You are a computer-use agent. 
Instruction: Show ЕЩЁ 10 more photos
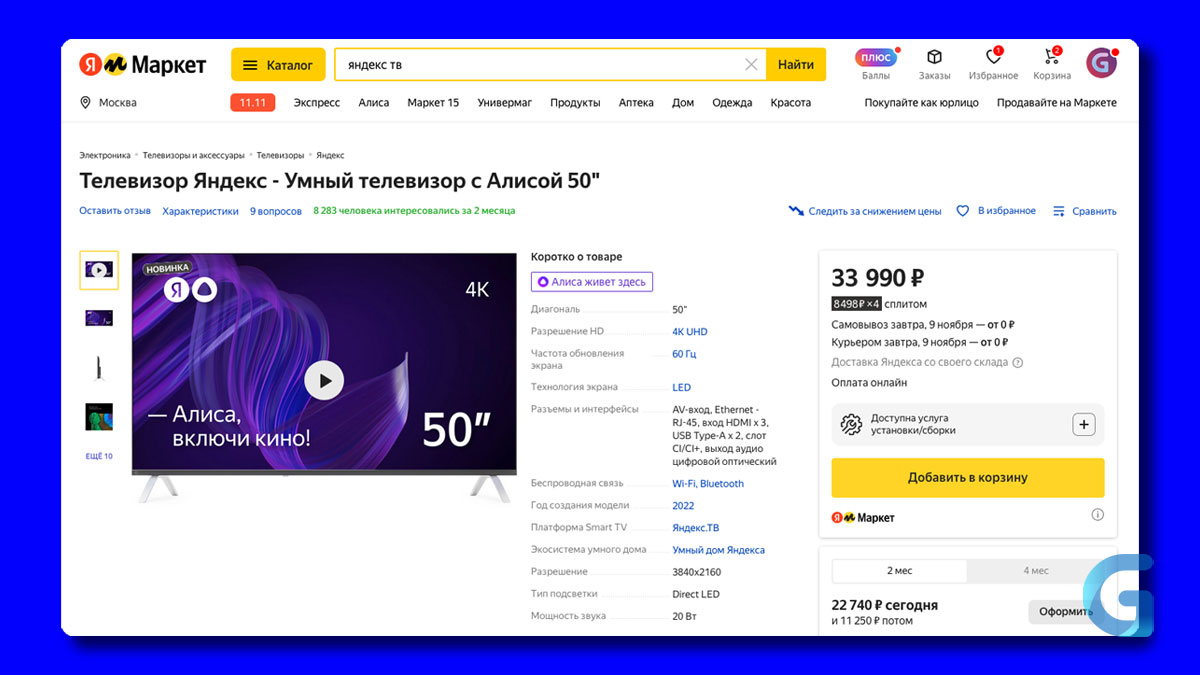[x=99, y=456]
